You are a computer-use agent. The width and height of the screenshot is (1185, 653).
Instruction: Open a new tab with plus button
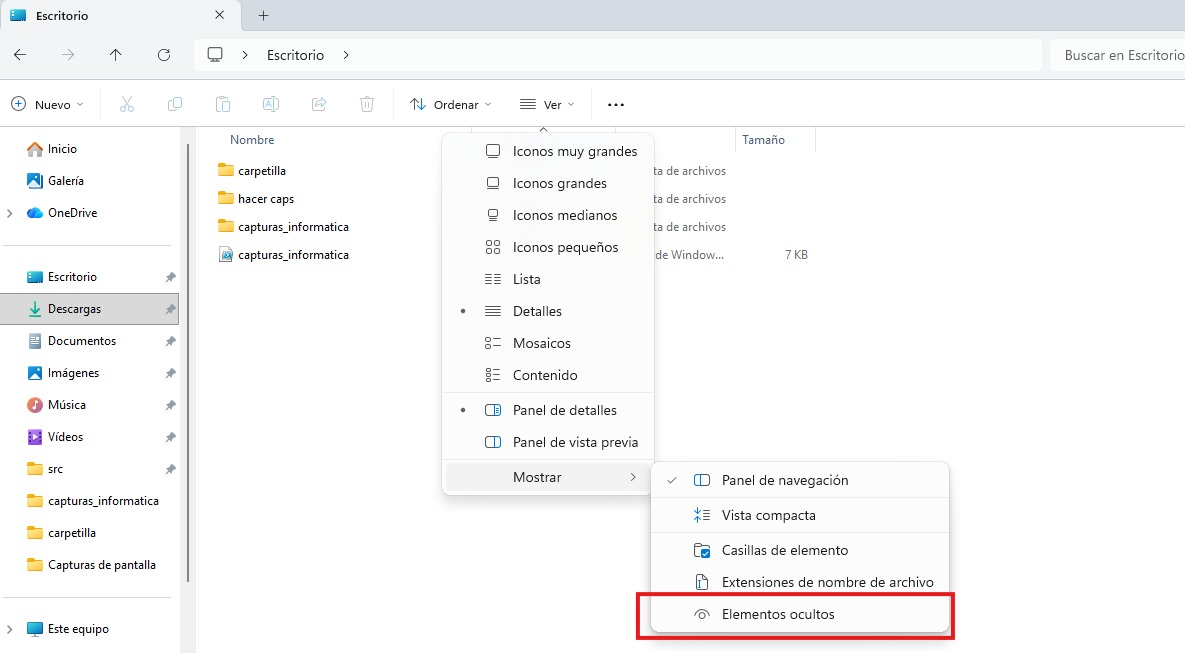tap(264, 15)
